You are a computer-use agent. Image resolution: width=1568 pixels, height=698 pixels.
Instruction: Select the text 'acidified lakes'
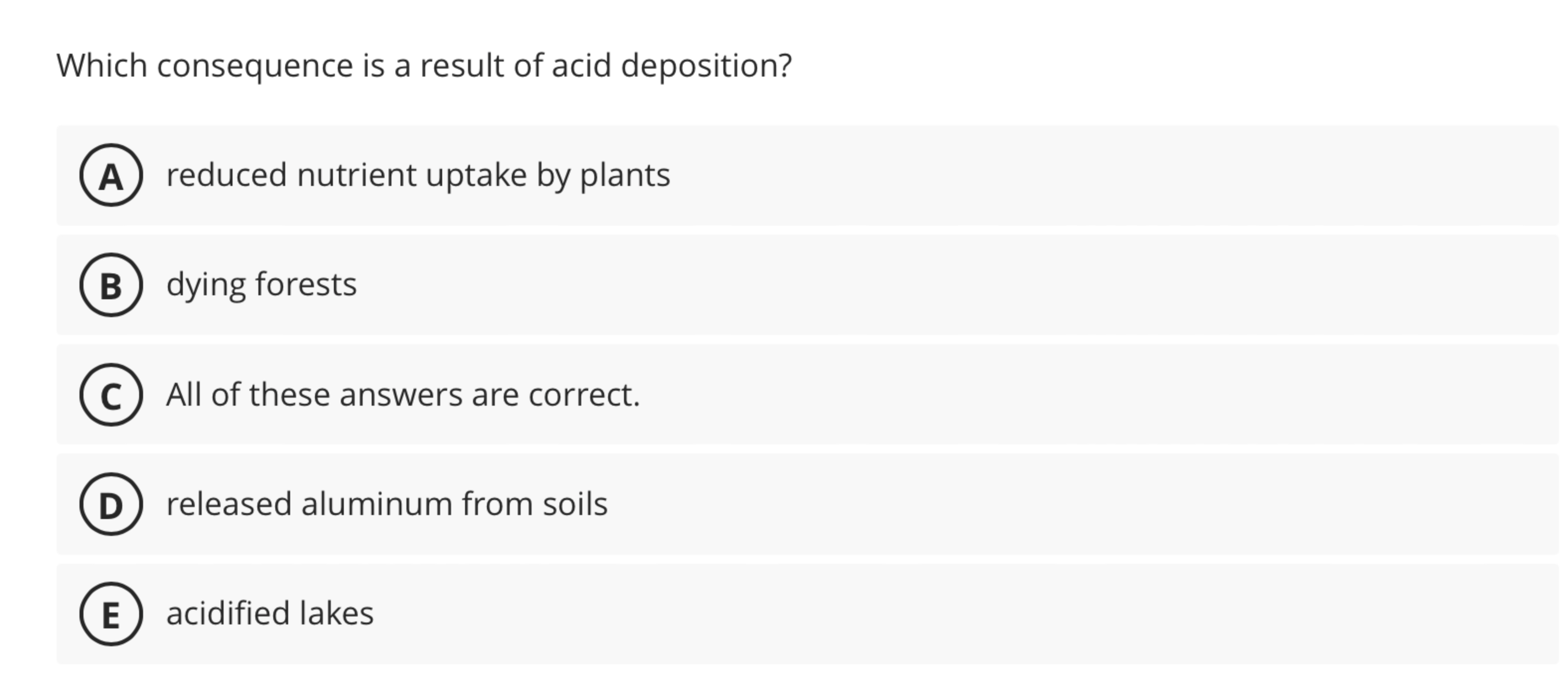pyautogui.click(x=270, y=614)
